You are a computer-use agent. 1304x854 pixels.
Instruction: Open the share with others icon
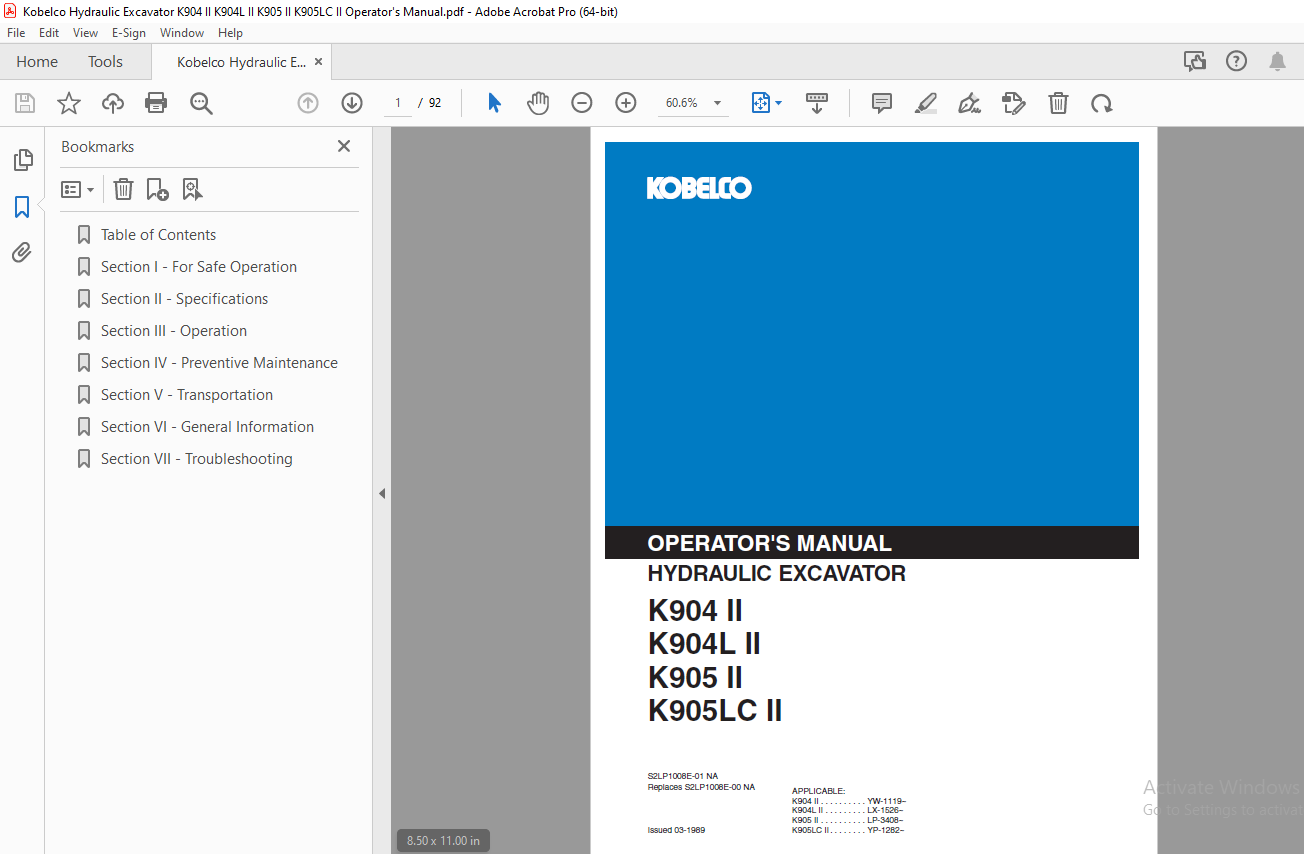point(1195,61)
